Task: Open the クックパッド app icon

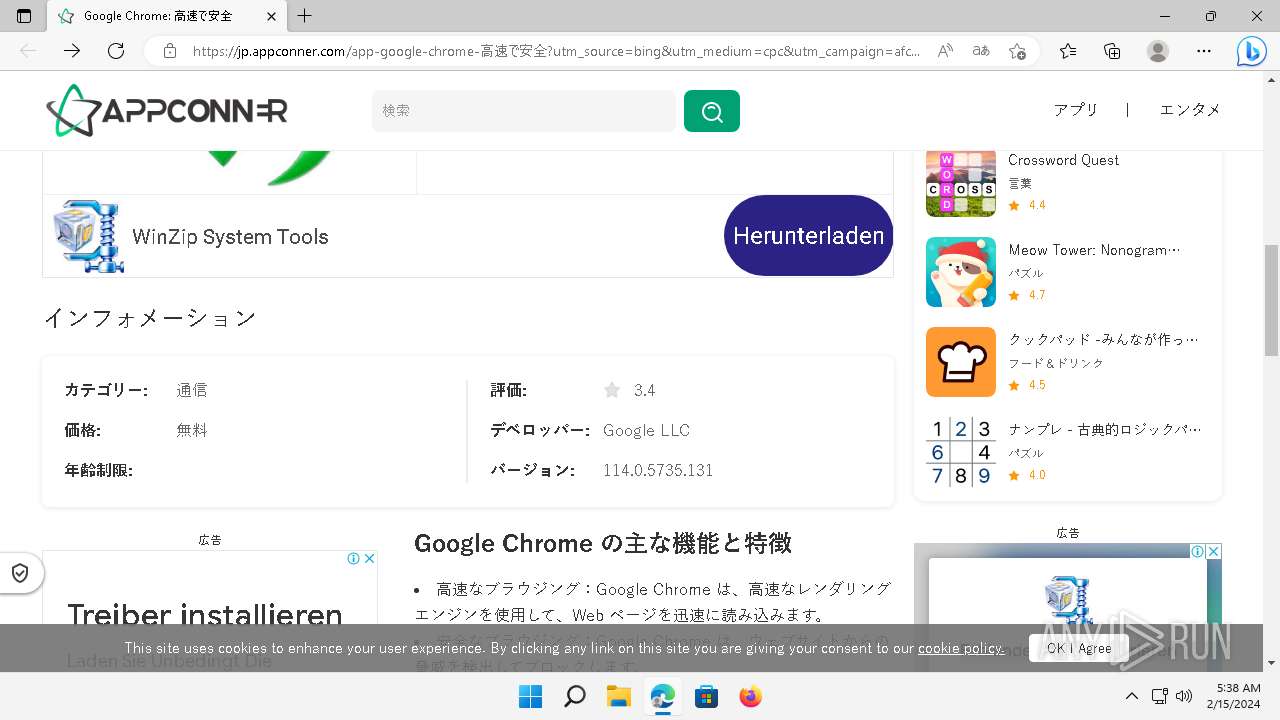Action: [x=961, y=362]
